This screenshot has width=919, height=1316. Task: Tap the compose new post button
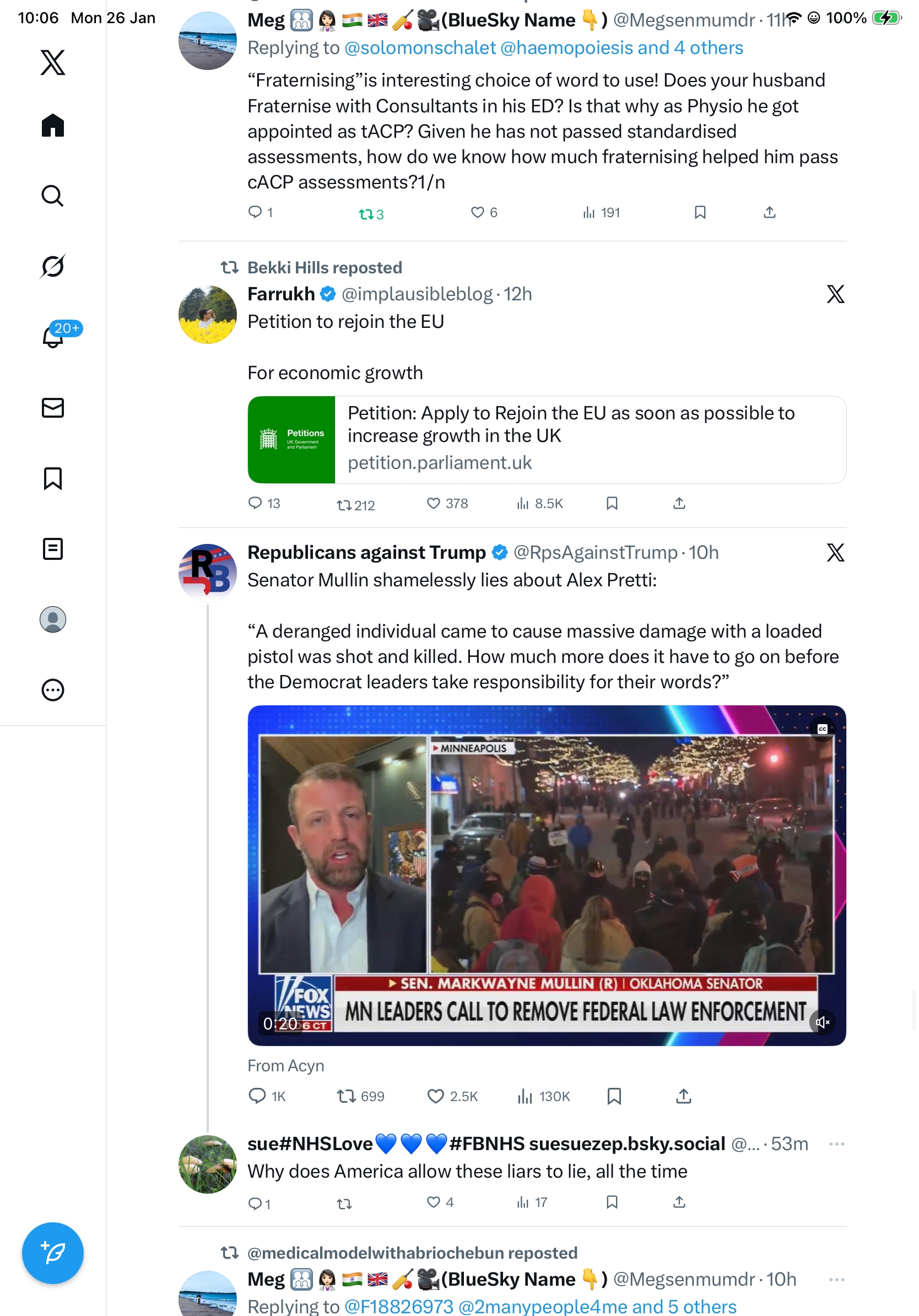(53, 1253)
